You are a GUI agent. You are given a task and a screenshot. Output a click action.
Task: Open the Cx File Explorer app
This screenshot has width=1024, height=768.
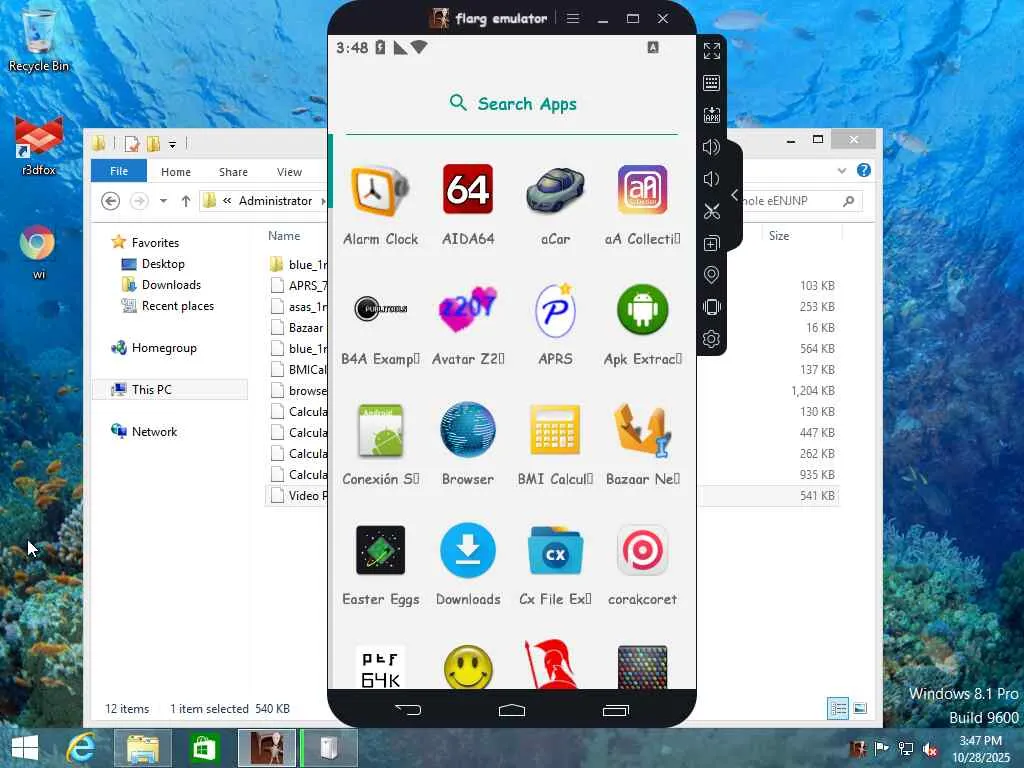click(x=555, y=551)
